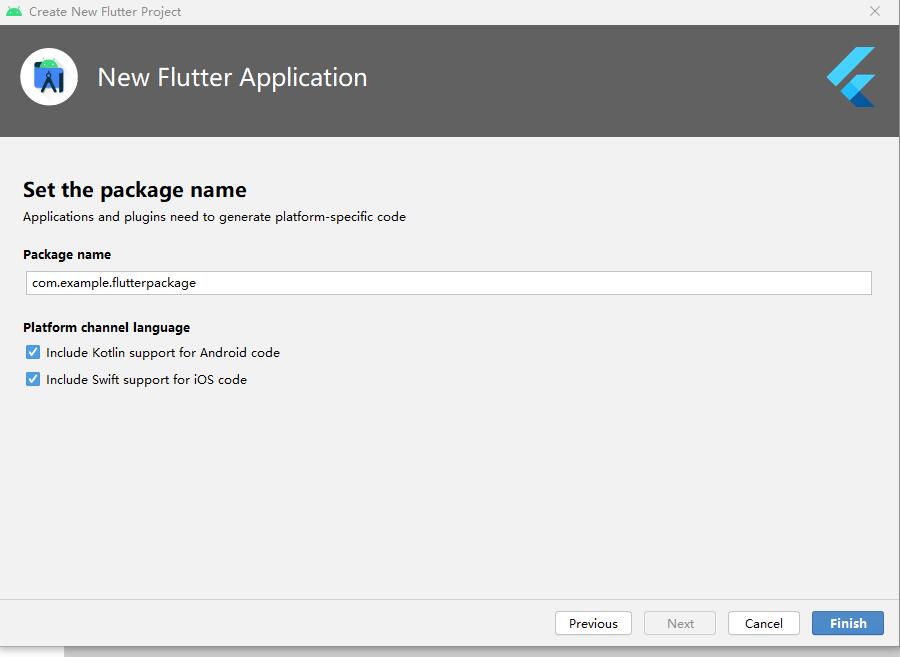Viewport: 900px width, 657px height.
Task: Uncheck Include Swift support for iOS code
Action: click(x=33, y=379)
